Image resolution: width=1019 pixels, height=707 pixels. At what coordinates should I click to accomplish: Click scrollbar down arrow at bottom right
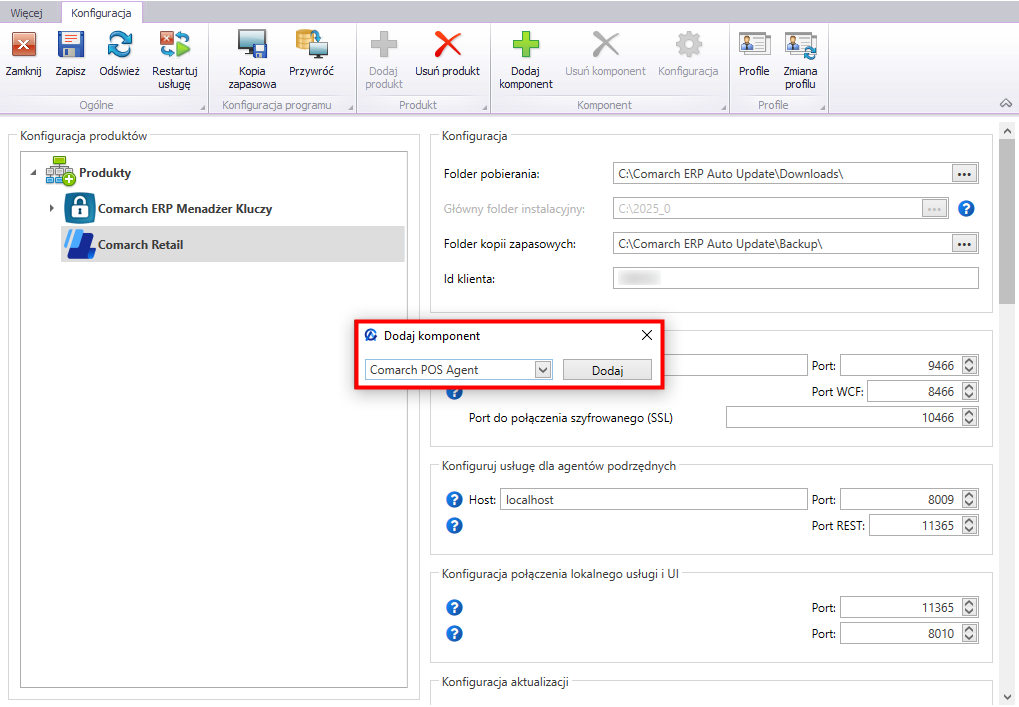[x=1007, y=697]
